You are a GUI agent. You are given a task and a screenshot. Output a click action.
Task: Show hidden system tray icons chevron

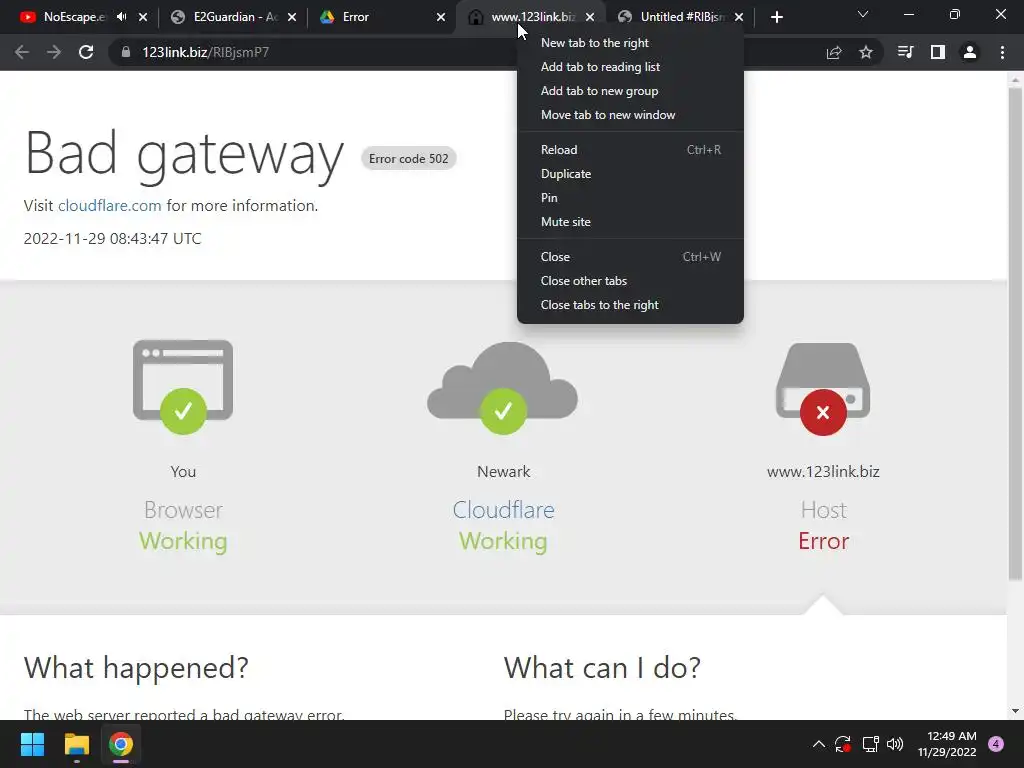pos(819,744)
